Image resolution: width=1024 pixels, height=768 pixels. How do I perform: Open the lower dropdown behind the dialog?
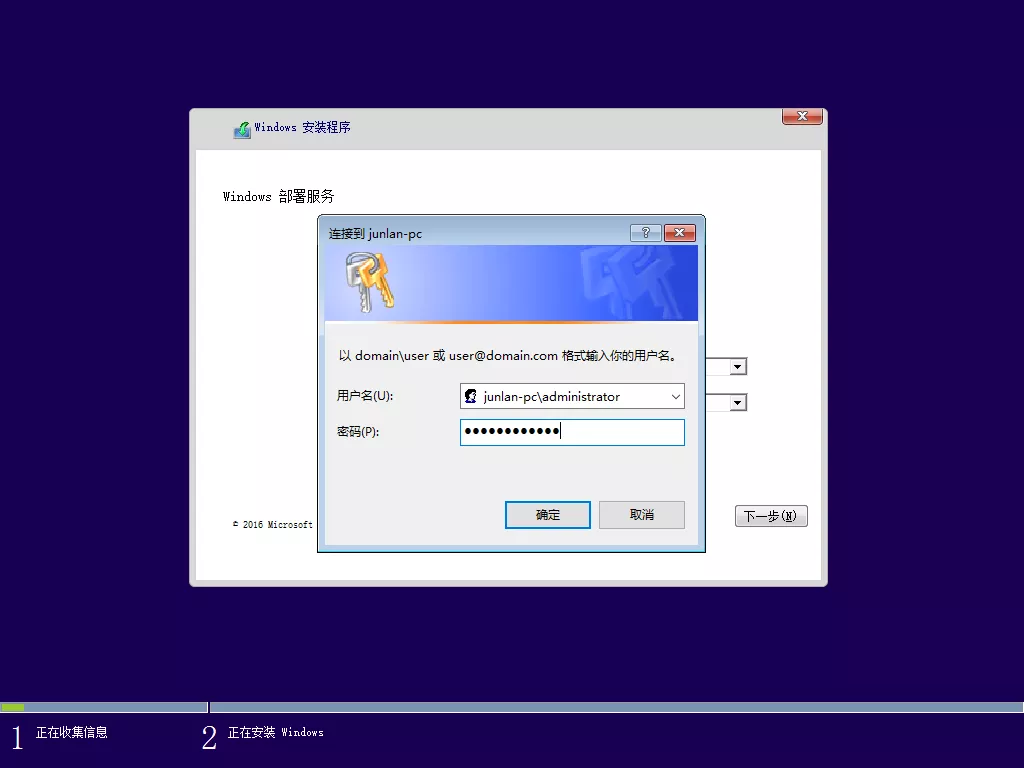click(x=738, y=403)
